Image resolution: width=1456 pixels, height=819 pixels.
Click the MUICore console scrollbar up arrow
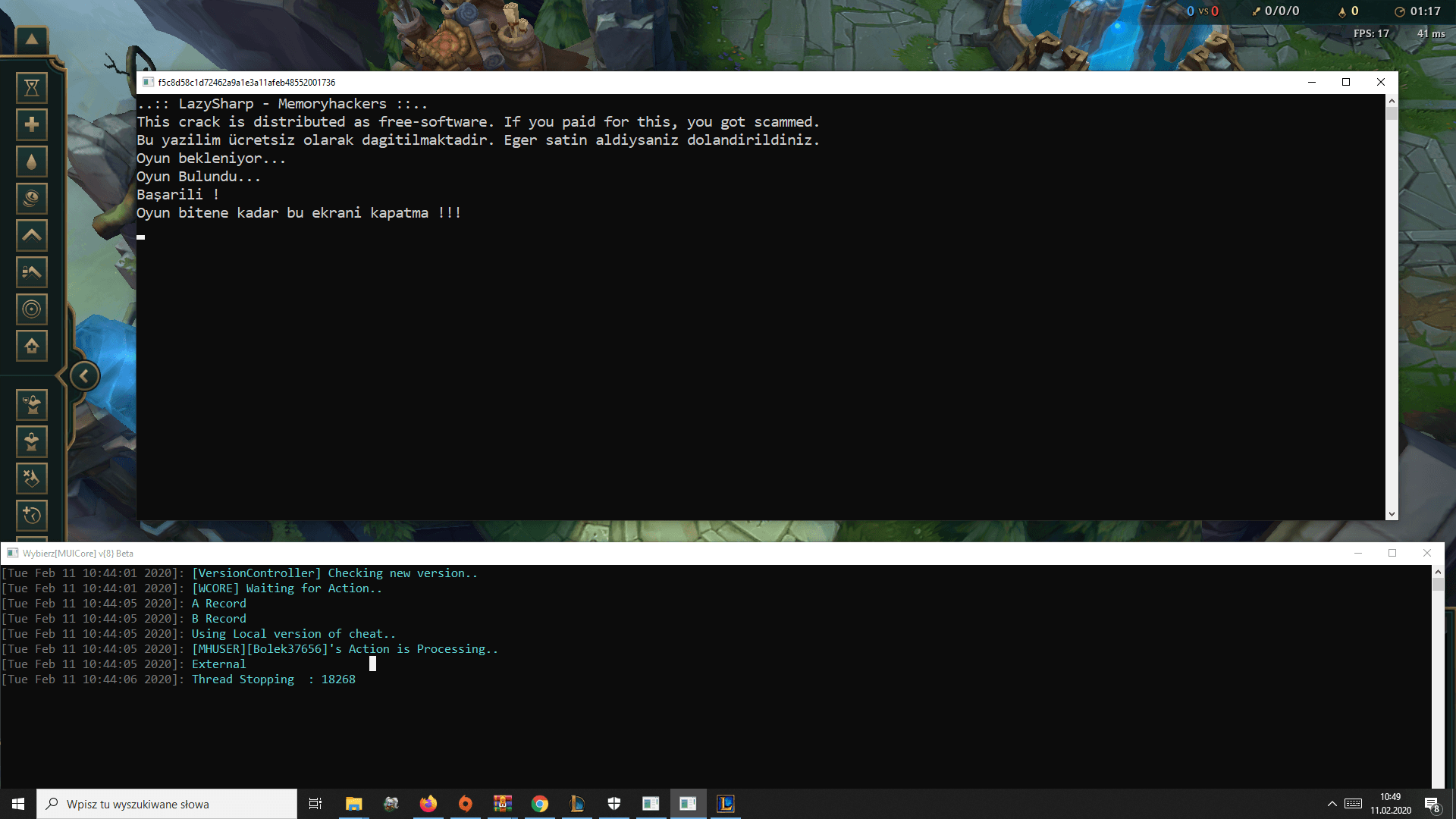point(1438,571)
